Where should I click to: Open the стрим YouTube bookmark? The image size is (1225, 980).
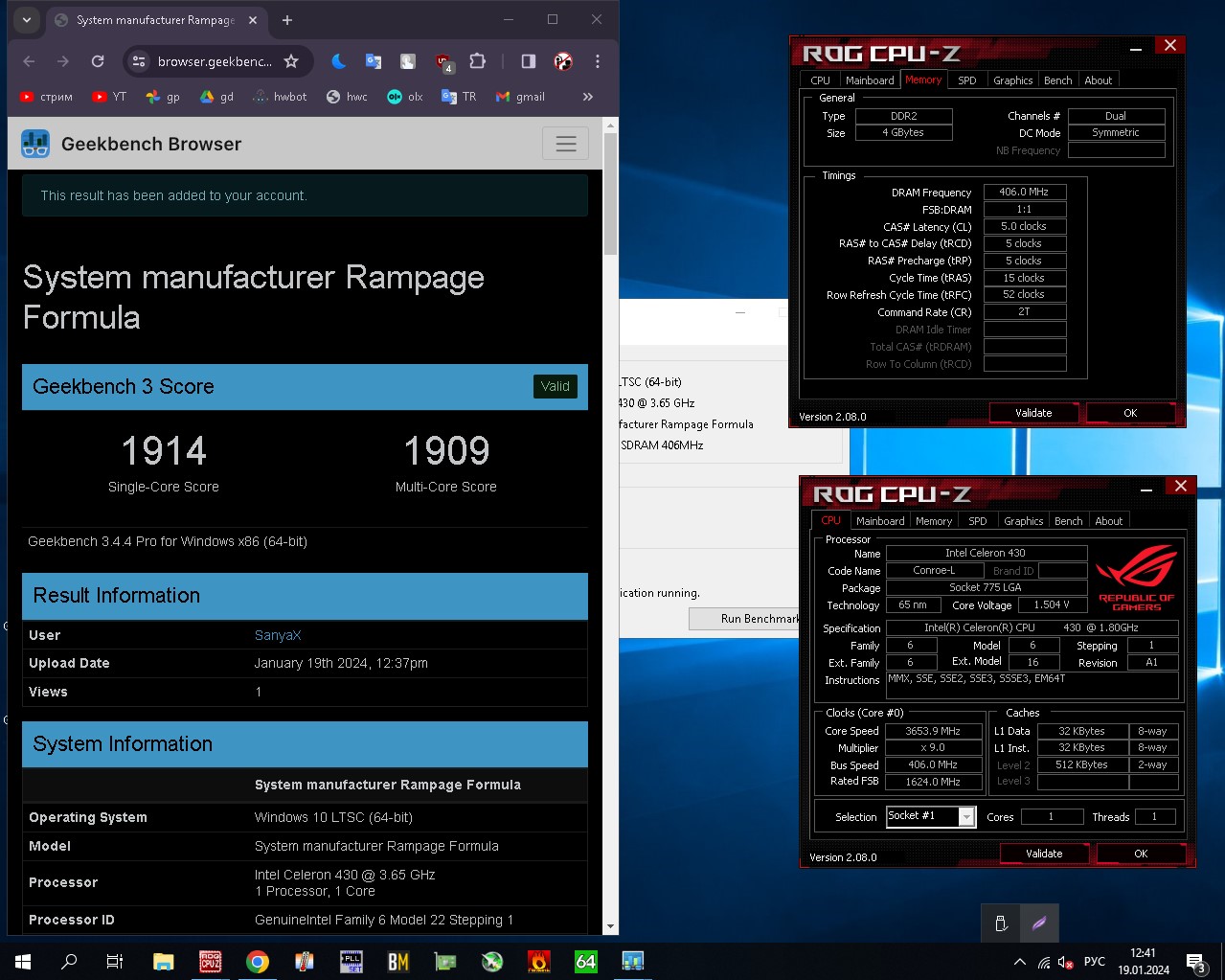[x=46, y=97]
